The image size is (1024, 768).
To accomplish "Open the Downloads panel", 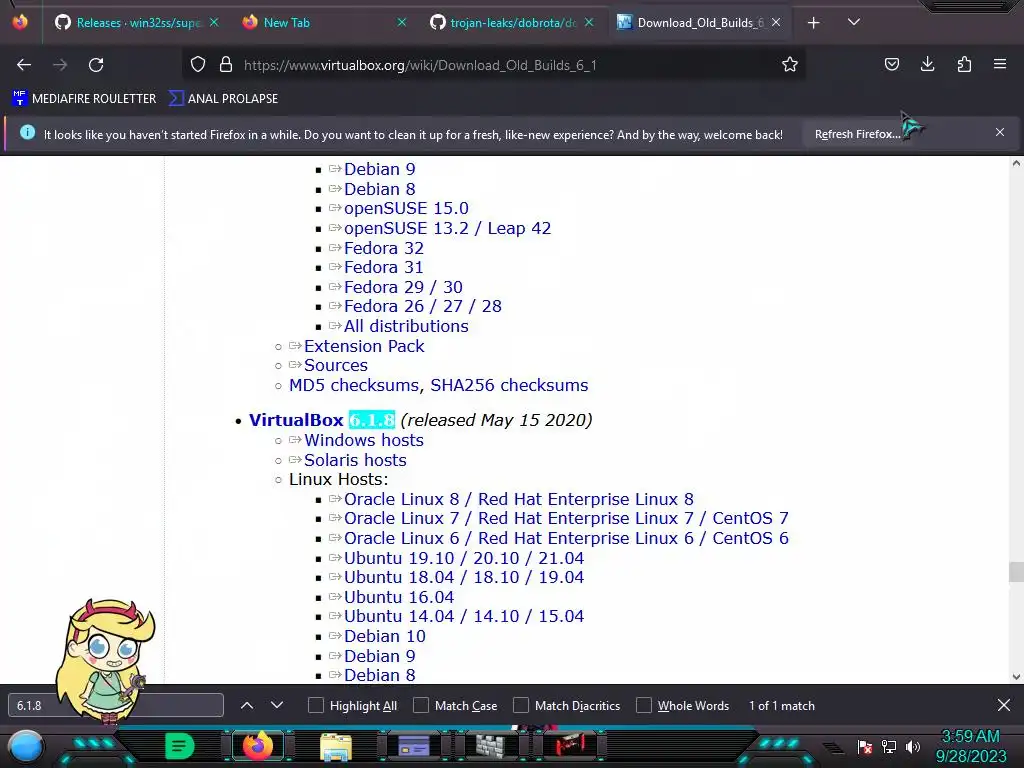I will [927, 64].
